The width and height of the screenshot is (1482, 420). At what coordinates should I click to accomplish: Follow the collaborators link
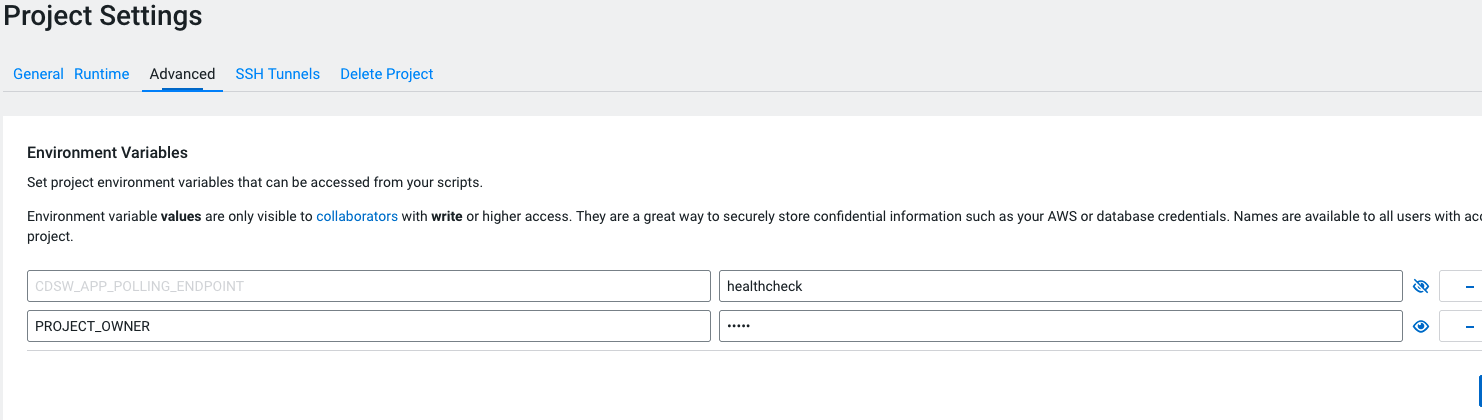point(357,216)
